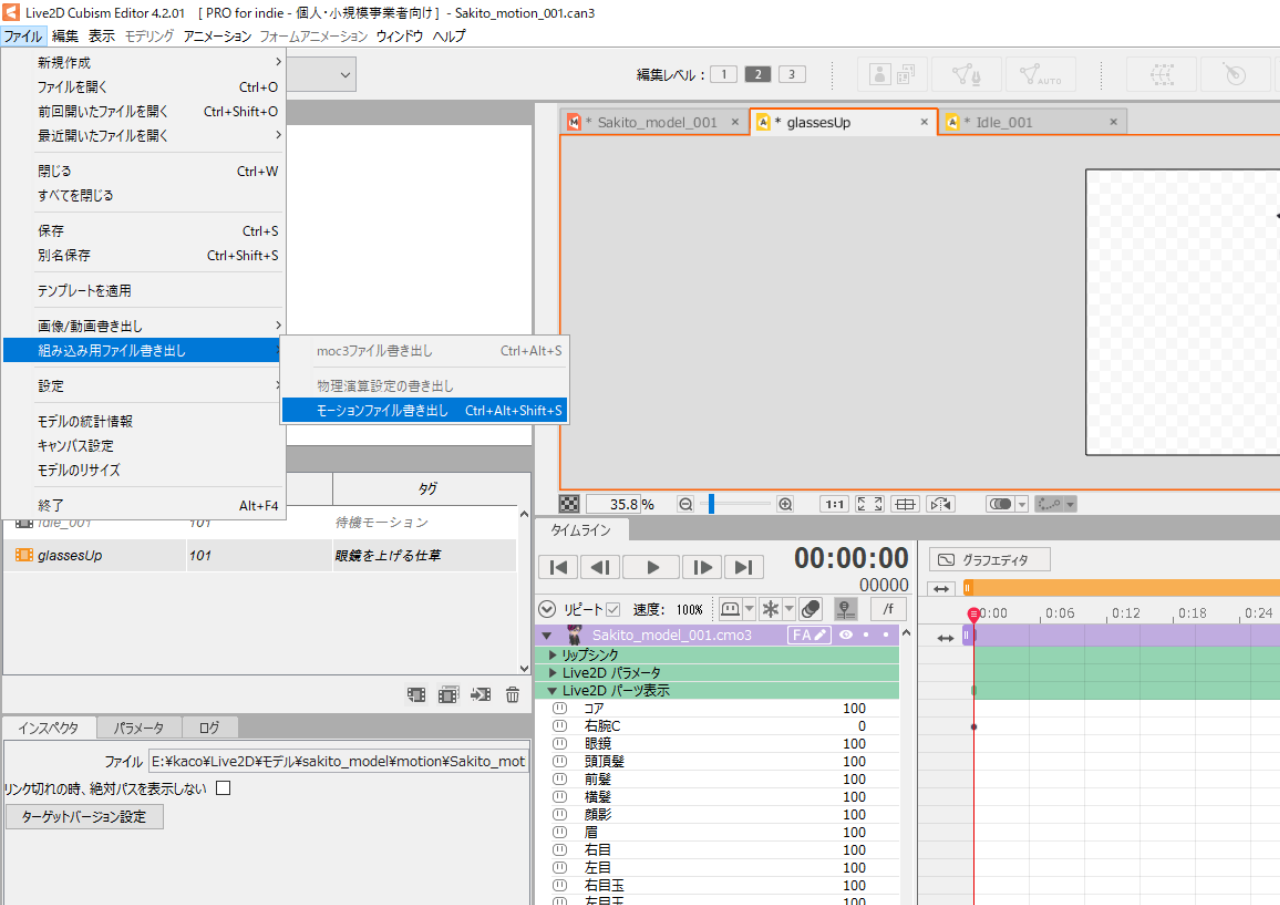Jump to the first frame

[x=558, y=567]
